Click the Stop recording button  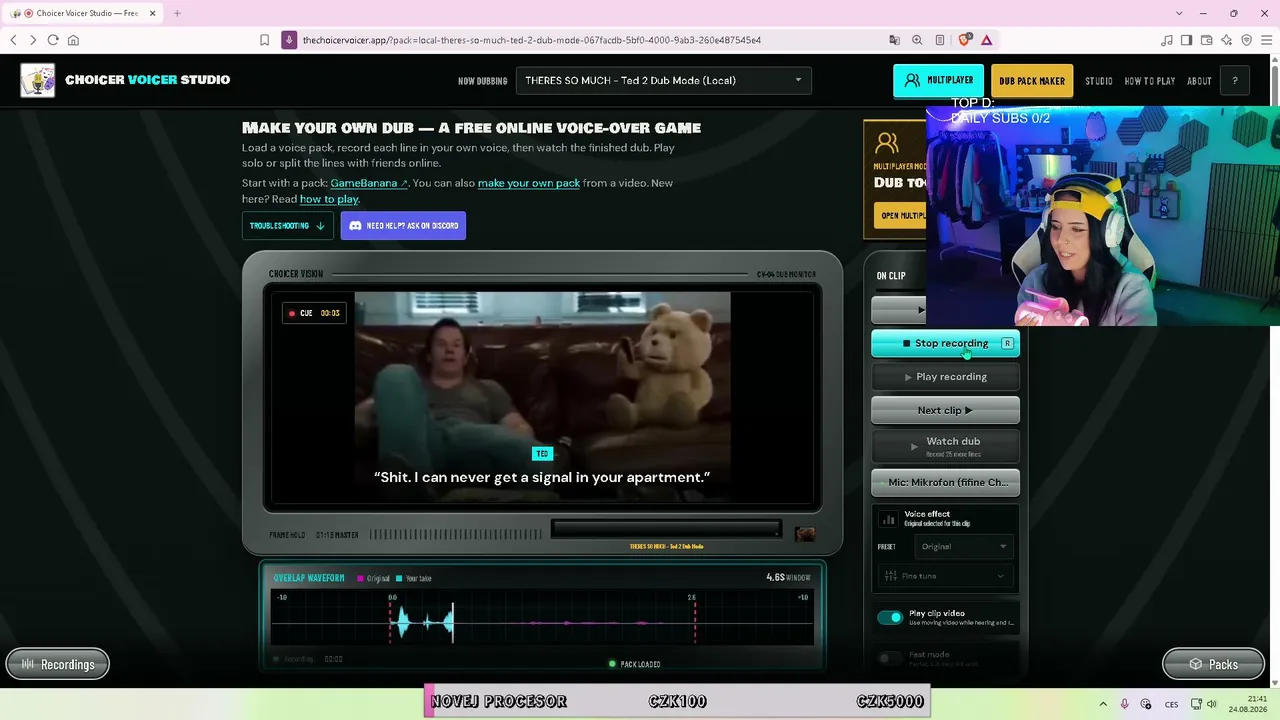tap(945, 343)
